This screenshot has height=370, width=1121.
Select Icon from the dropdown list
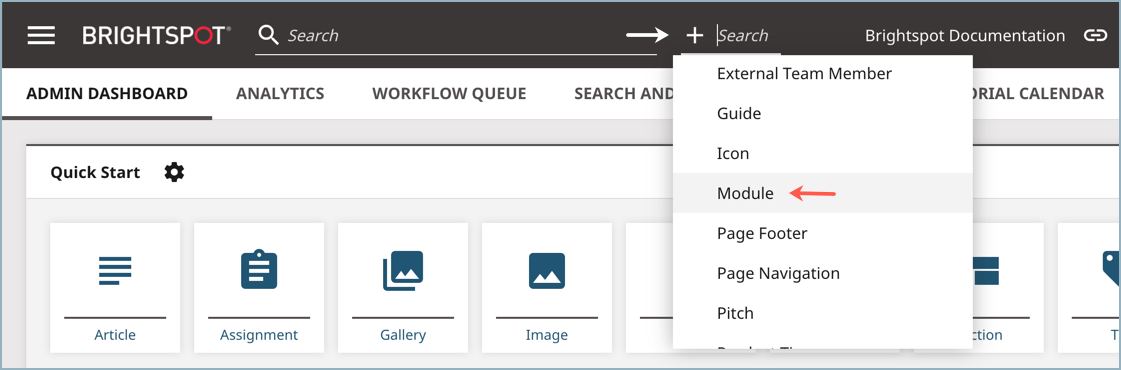(x=823, y=153)
